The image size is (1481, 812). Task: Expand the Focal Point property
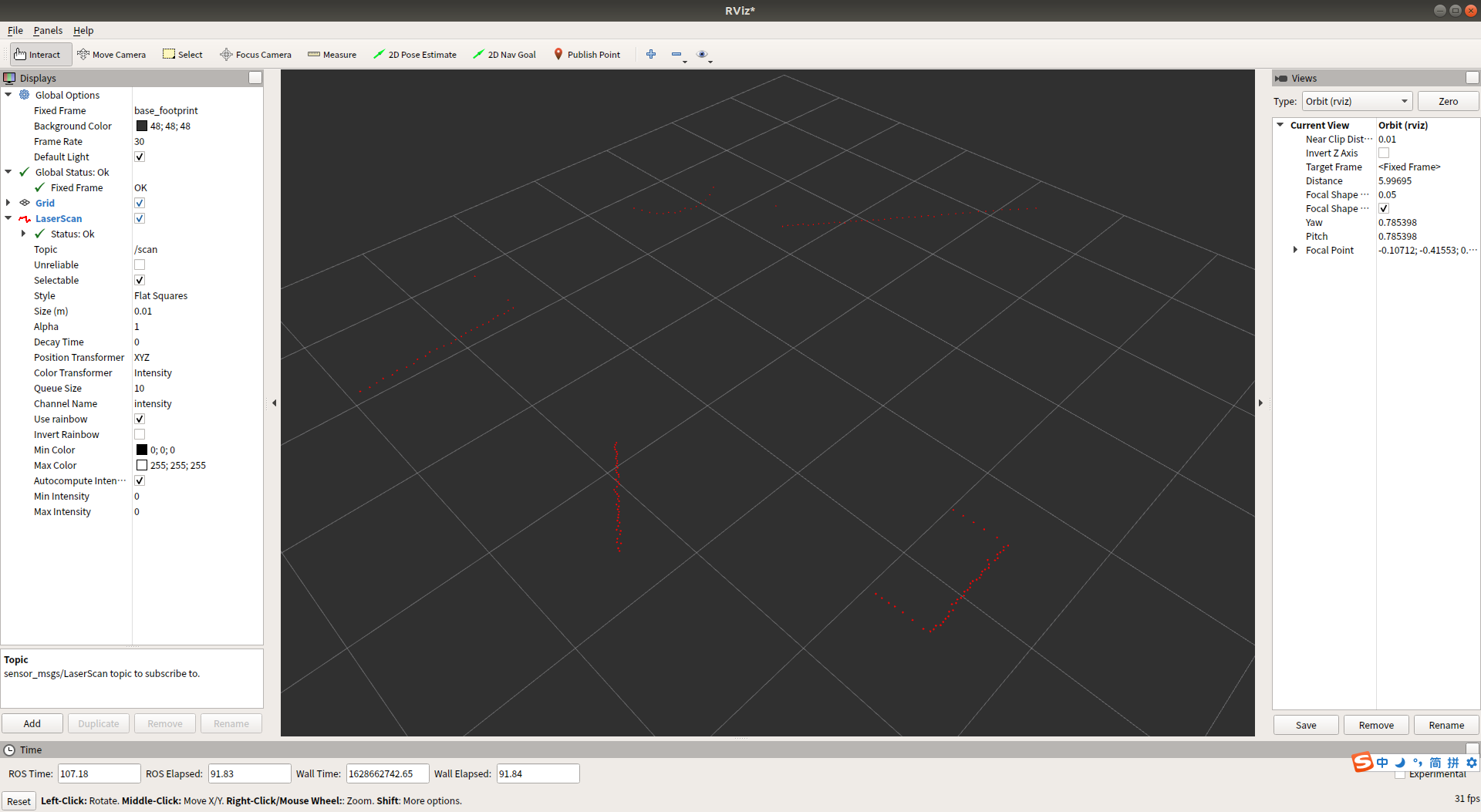click(1295, 250)
